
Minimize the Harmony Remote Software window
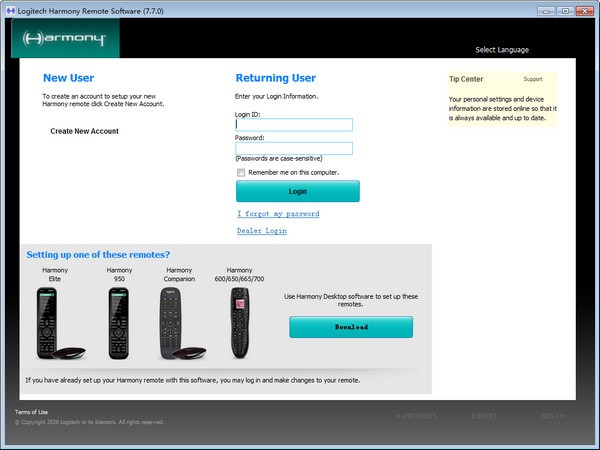tap(547, 9)
